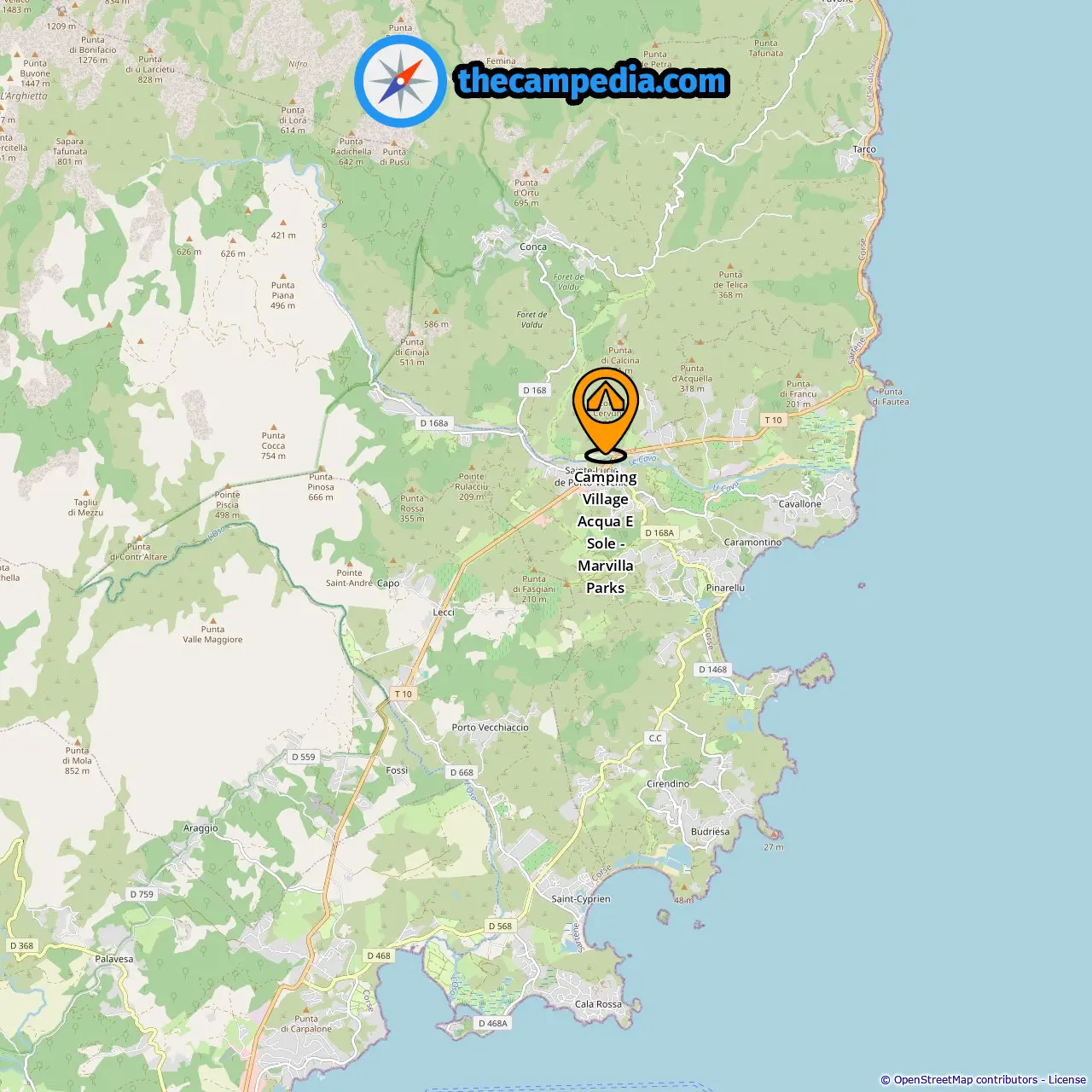Click the D 168a road shield
1092x1092 pixels.
[x=434, y=423]
